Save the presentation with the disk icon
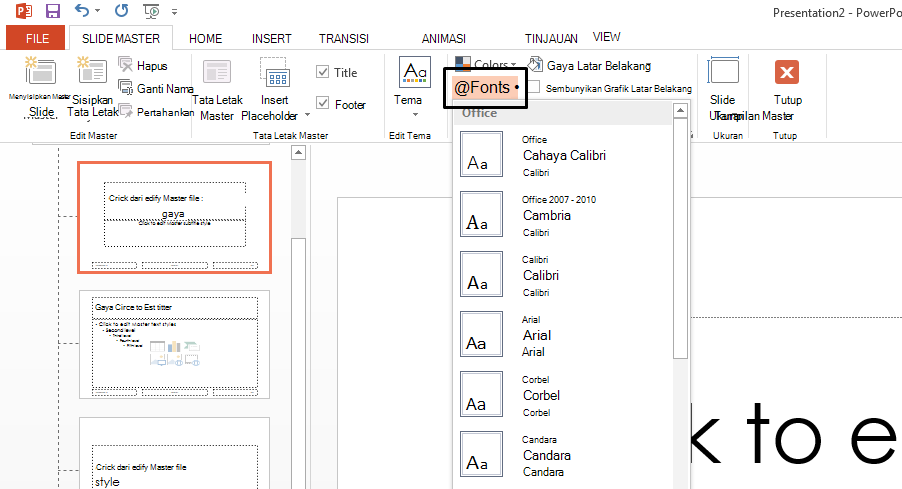902x489 pixels. click(53, 11)
